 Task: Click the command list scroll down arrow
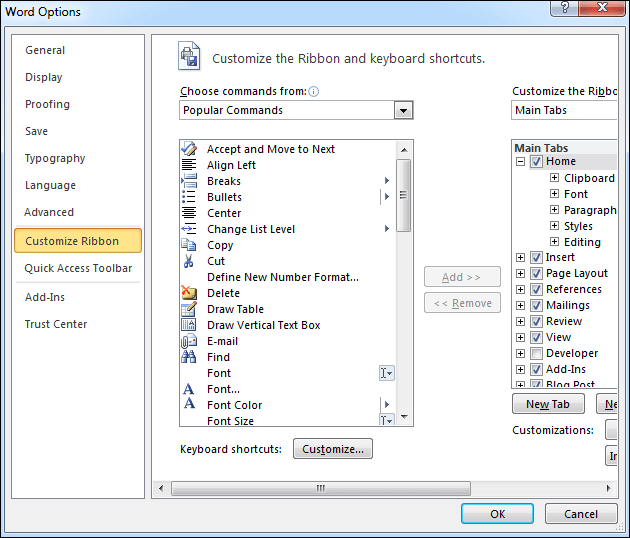click(404, 417)
